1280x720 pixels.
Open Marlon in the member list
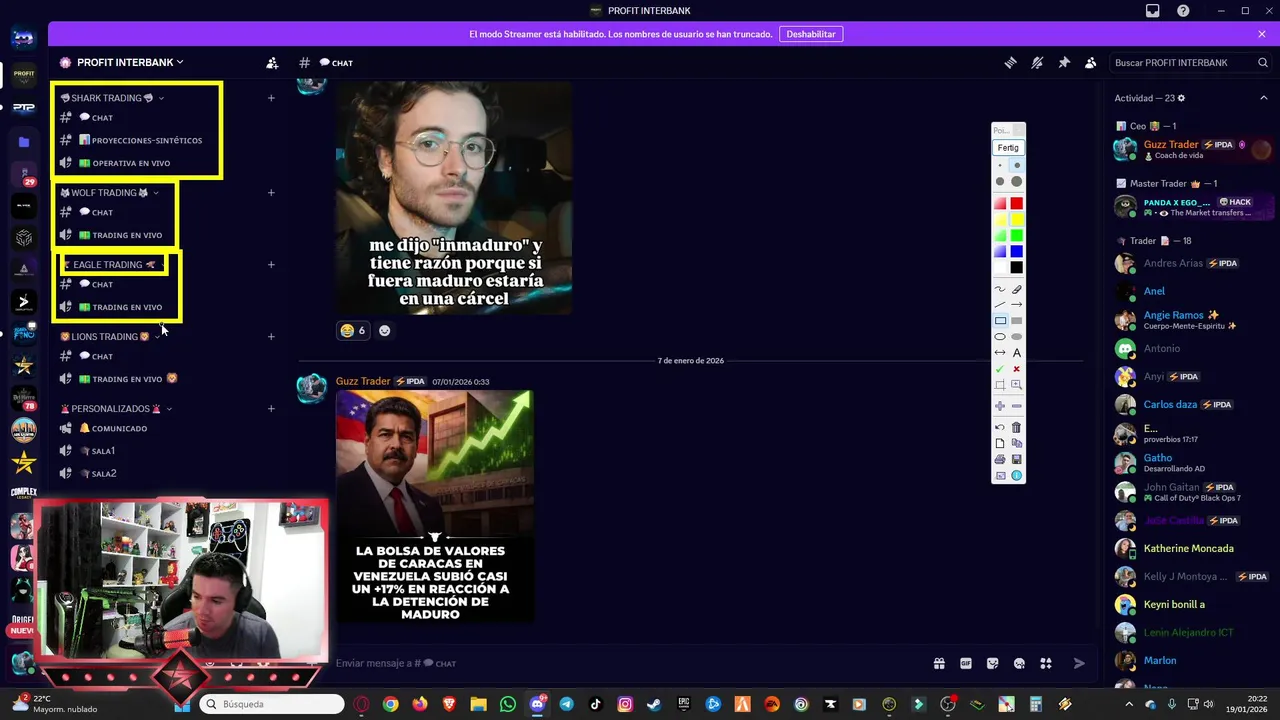pyautogui.click(x=1160, y=660)
